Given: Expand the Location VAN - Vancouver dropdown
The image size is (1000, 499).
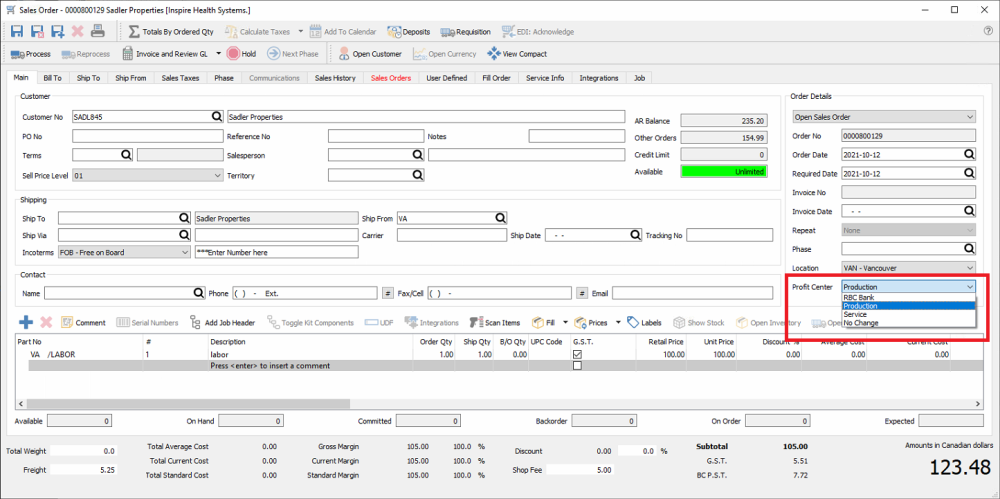Looking at the screenshot, I should pos(968,268).
